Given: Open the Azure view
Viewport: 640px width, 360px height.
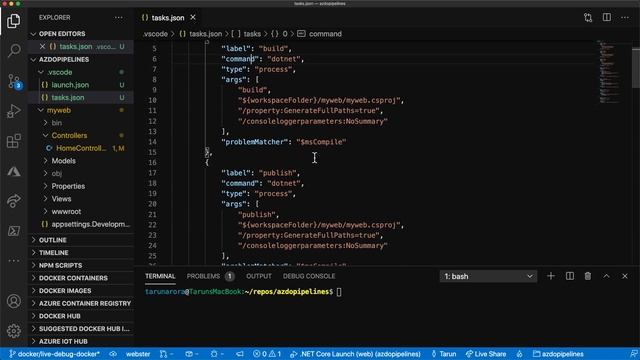Looking at the screenshot, I should pyautogui.click(x=14, y=171).
